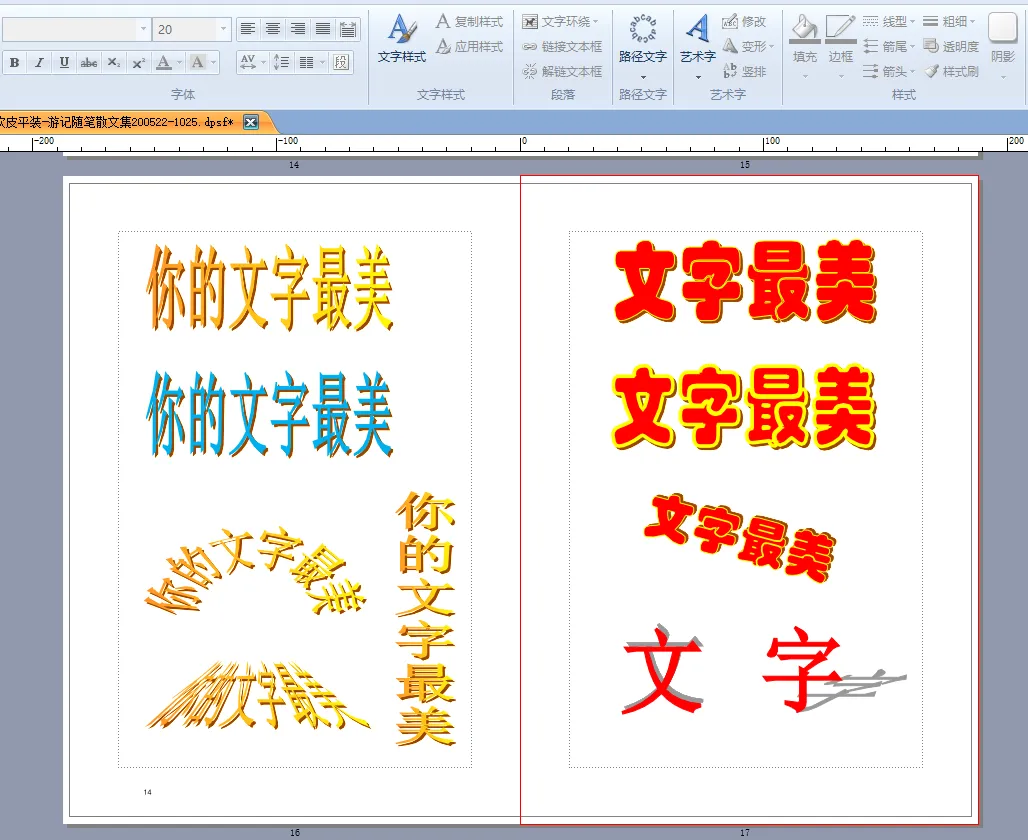Screen dimensions: 1028x840
Task: Click the AV character spacing icon
Action: click(x=248, y=62)
